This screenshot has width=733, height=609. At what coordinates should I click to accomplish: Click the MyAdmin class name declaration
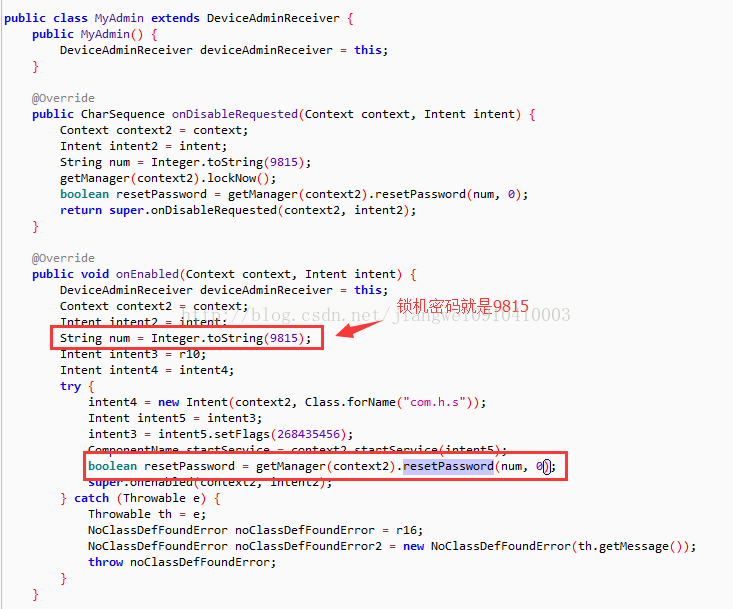pyautogui.click(x=119, y=18)
